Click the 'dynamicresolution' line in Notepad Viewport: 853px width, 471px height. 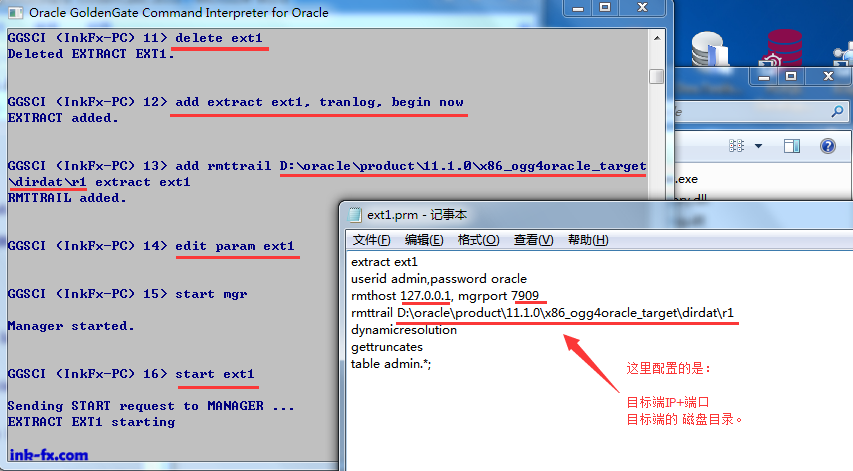(404, 330)
